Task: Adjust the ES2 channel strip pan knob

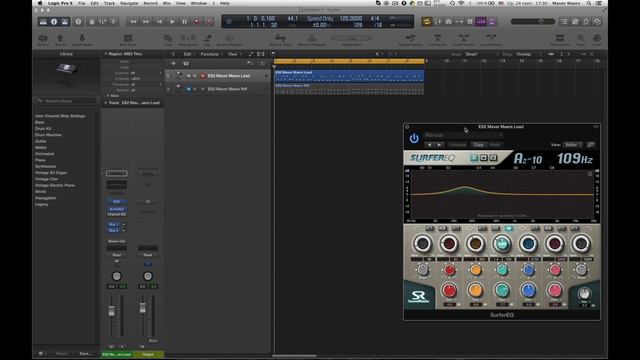Action: click(117, 276)
